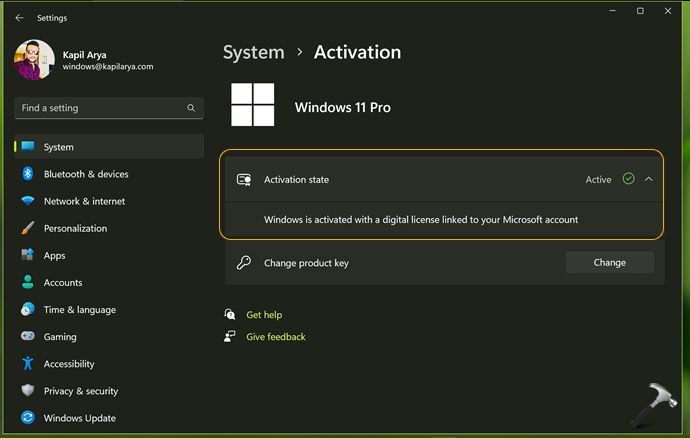Open the Get help link
The width and height of the screenshot is (690, 438).
pyautogui.click(x=264, y=315)
